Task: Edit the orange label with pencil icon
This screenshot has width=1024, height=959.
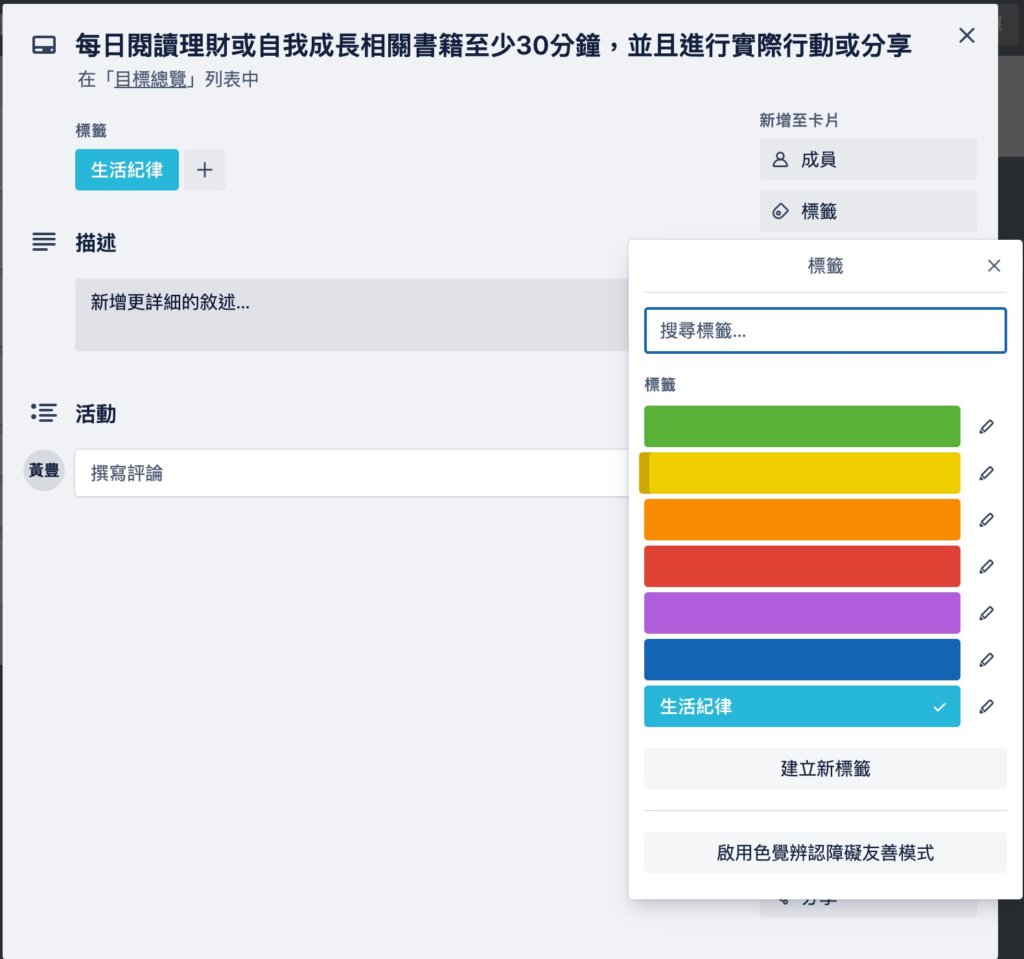Action: (x=986, y=520)
